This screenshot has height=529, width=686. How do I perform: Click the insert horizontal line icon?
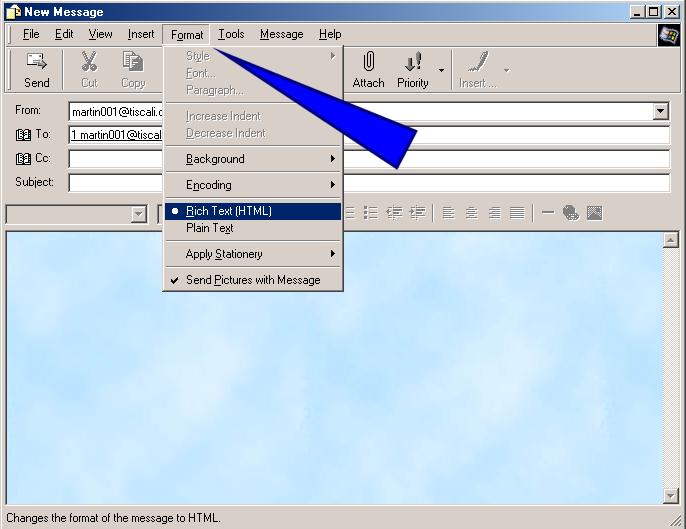click(548, 213)
